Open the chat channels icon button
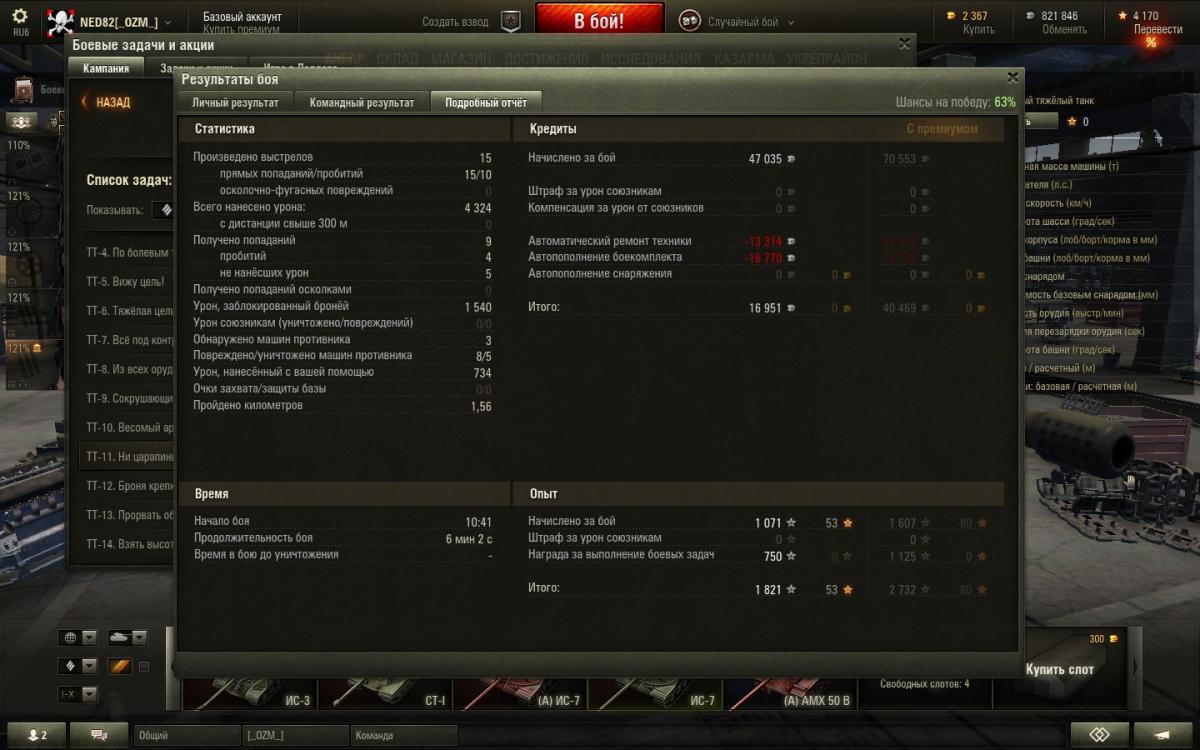This screenshot has width=1200, height=750. tap(101, 735)
